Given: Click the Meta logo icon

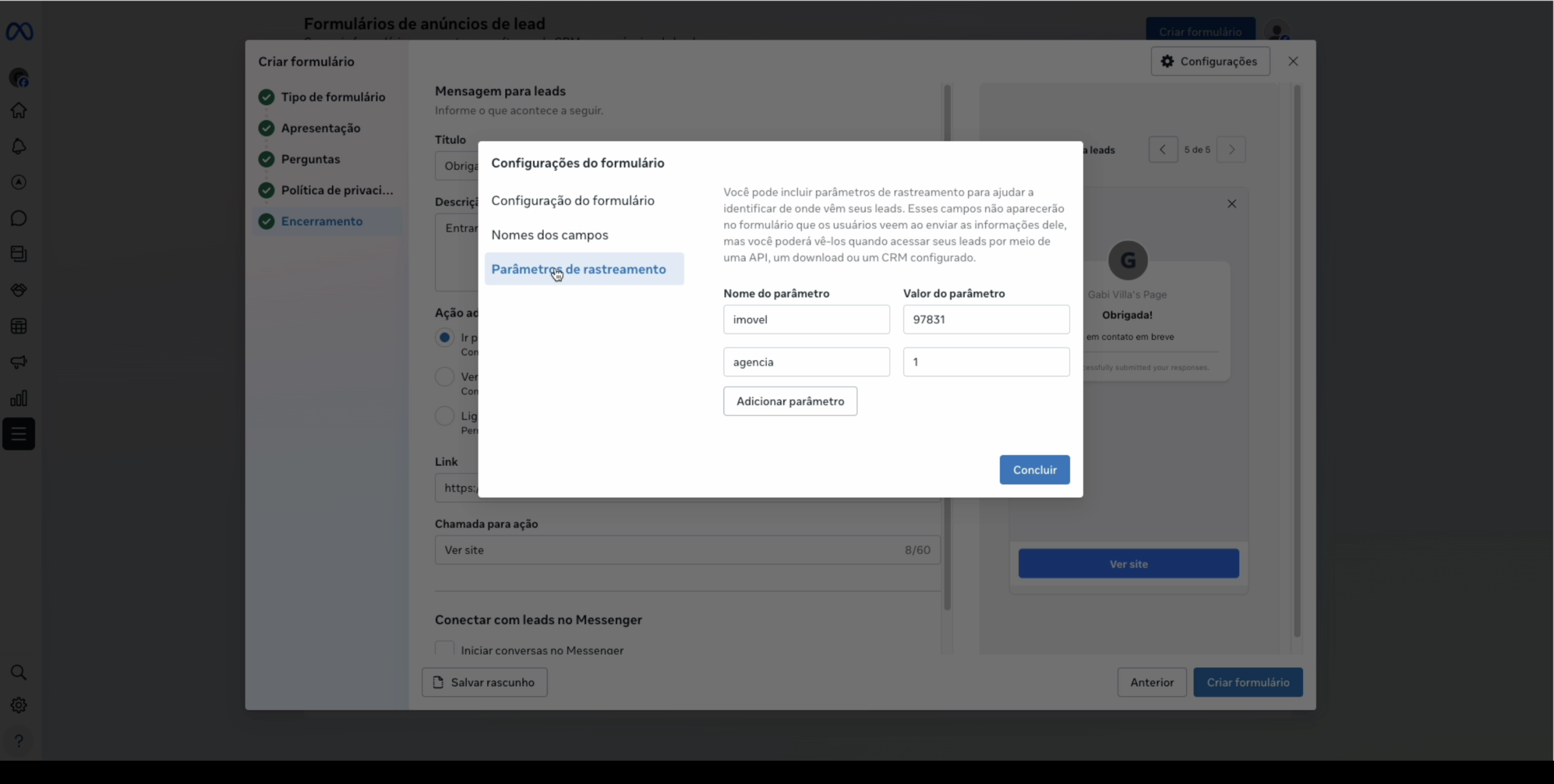Looking at the screenshot, I should (19, 32).
